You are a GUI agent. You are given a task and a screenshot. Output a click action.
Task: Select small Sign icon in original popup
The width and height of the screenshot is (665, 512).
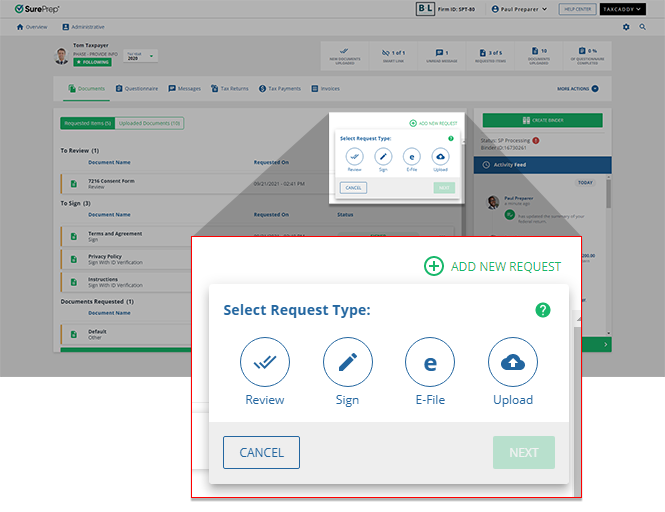pos(383,157)
